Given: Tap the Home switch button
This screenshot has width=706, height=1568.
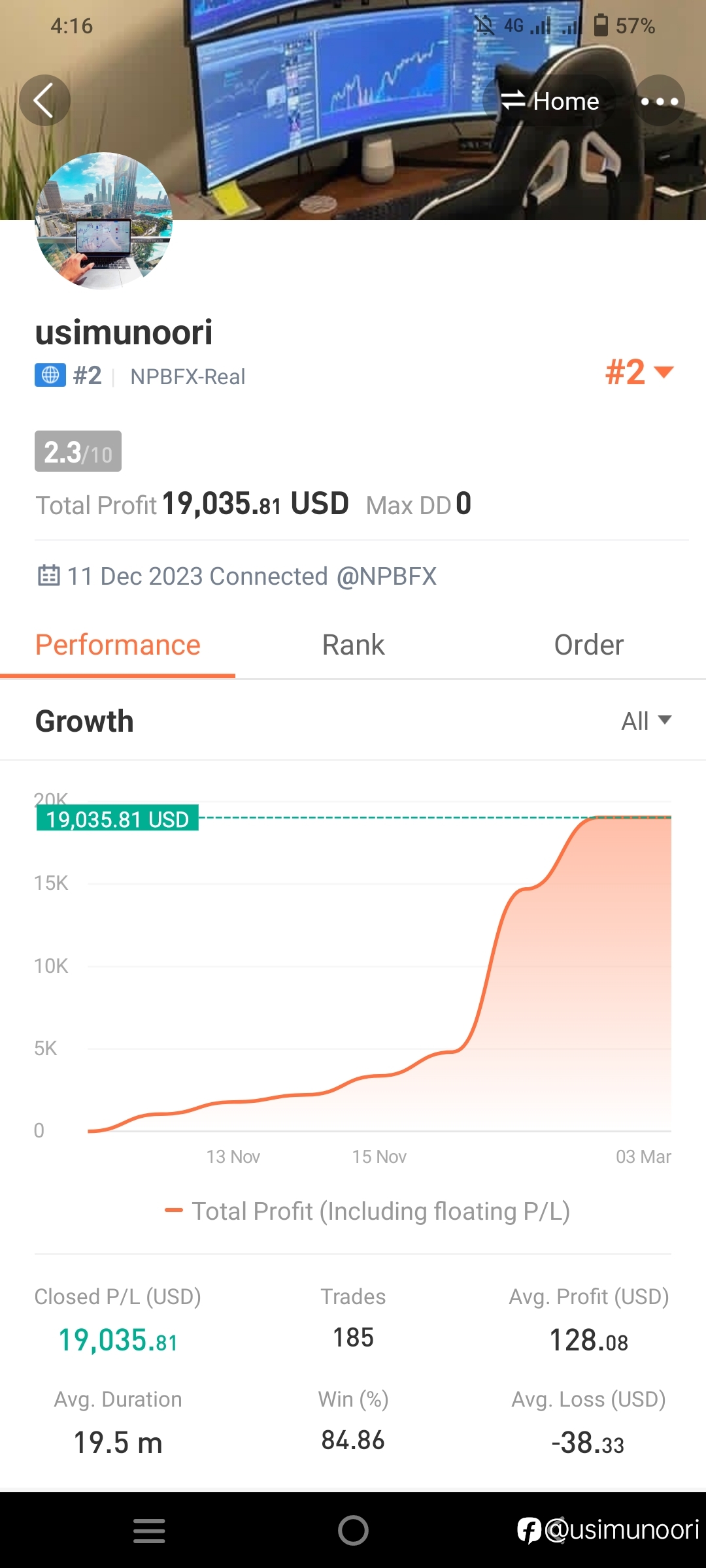Looking at the screenshot, I should click(550, 101).
